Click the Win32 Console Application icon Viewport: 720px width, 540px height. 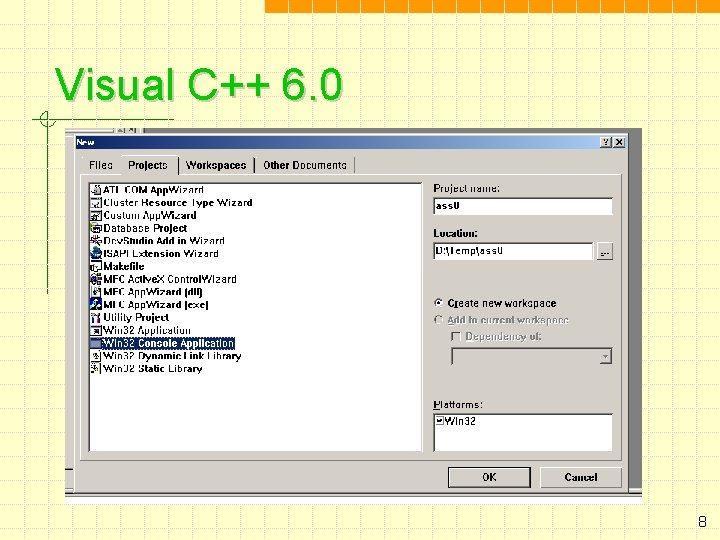(96, 343)
